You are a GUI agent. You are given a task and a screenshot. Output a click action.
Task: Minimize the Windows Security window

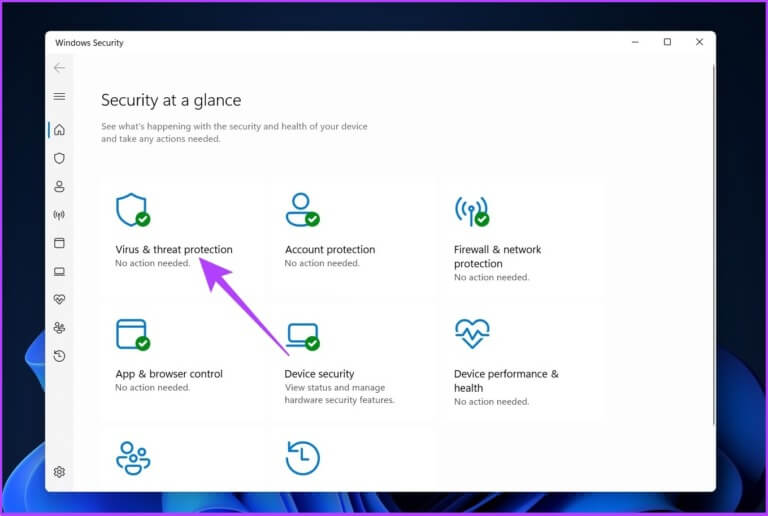[x=635, y=42]
